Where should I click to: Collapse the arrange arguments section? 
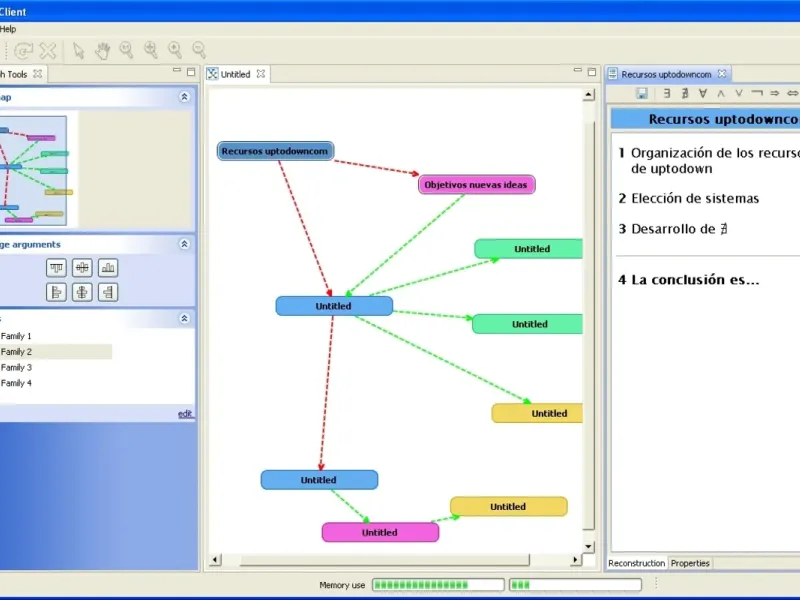tap(185, 244)
